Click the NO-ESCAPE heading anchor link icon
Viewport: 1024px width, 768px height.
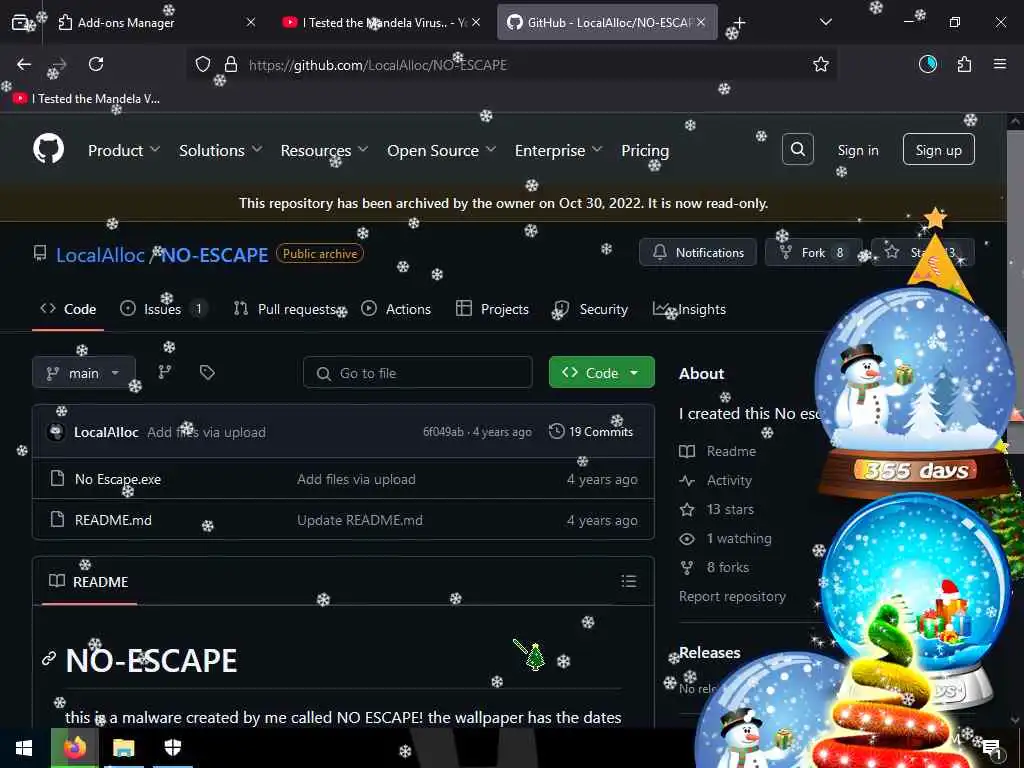coord(49,658)
